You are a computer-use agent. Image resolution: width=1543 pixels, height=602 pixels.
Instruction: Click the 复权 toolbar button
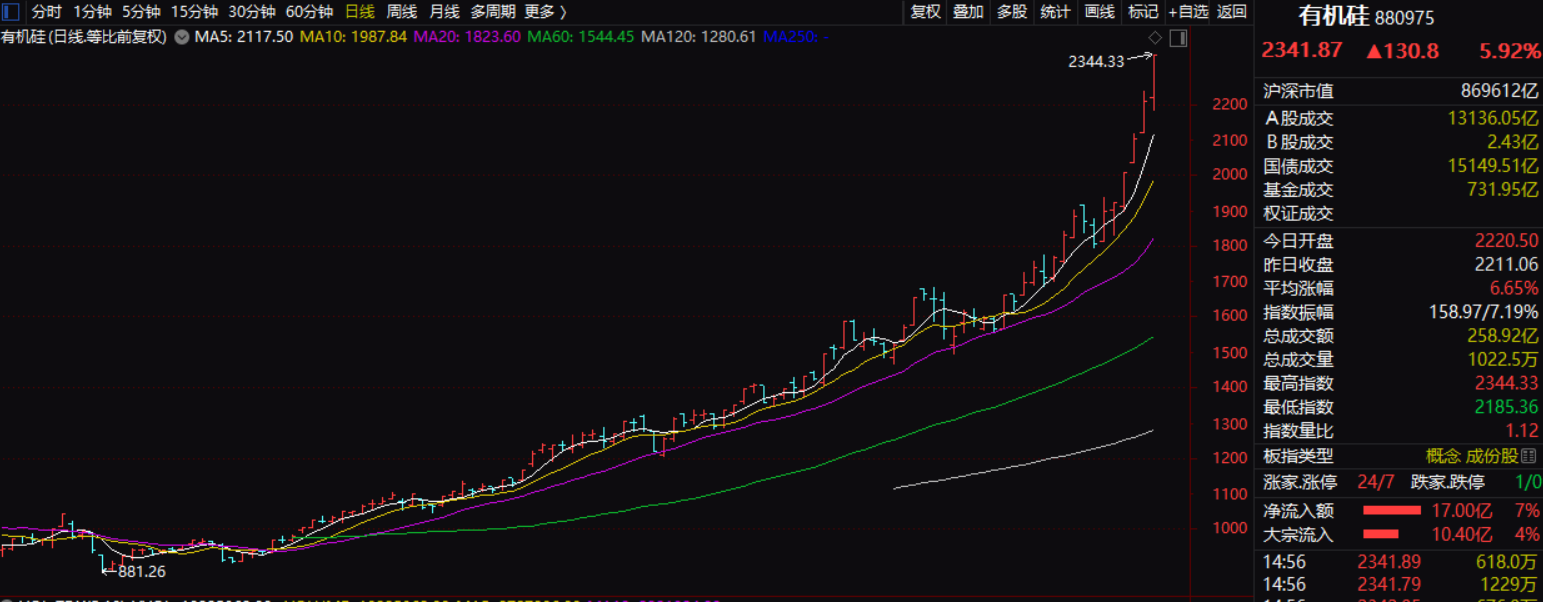coord(926,12)
